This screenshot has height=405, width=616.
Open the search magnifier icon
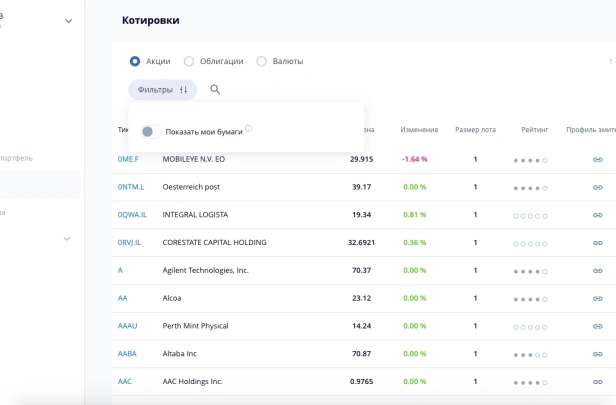215,90
